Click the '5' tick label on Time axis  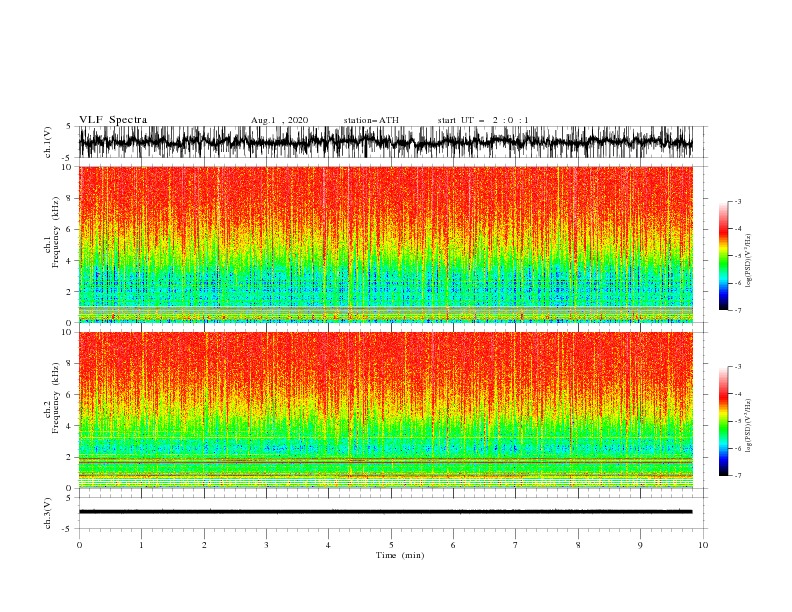[391, 545]
